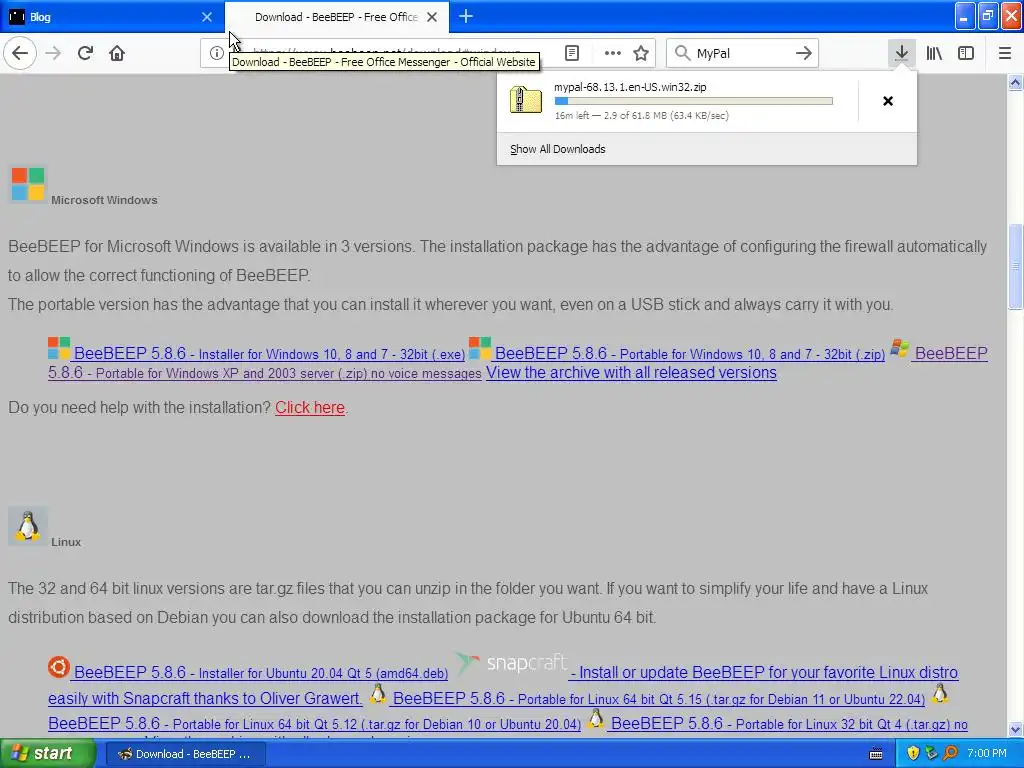Screen dimensions: 1024x768
Task: Close the Download - BeeBEEP tab
Action: click(432, 17)
